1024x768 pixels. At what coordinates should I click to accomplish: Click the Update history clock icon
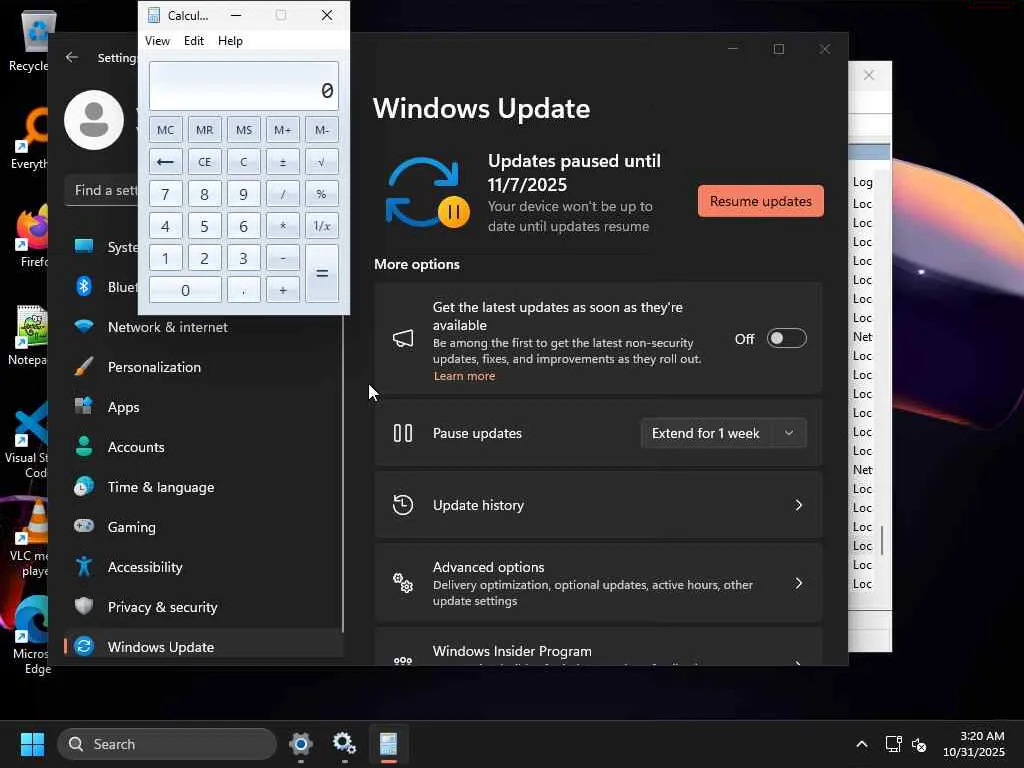pos(403,505)
